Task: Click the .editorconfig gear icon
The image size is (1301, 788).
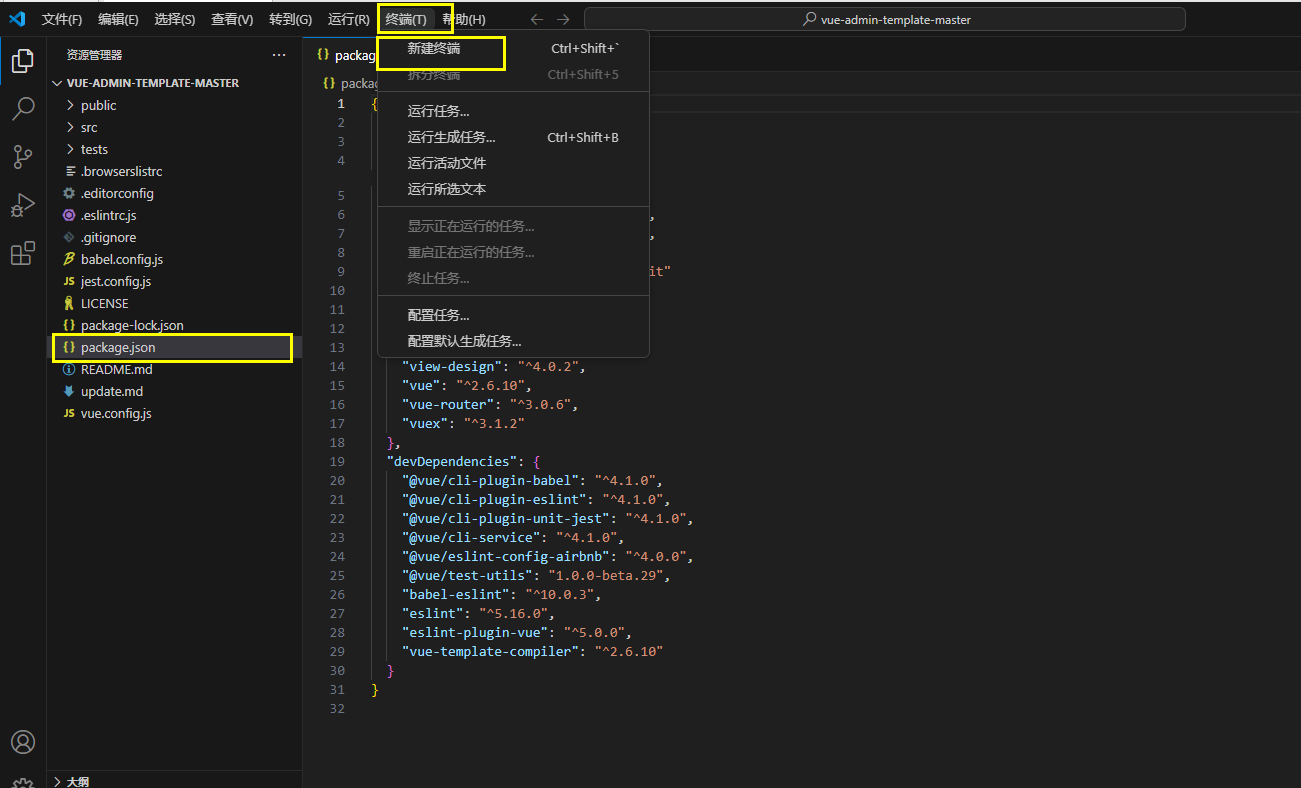Action: click(69, 193)
